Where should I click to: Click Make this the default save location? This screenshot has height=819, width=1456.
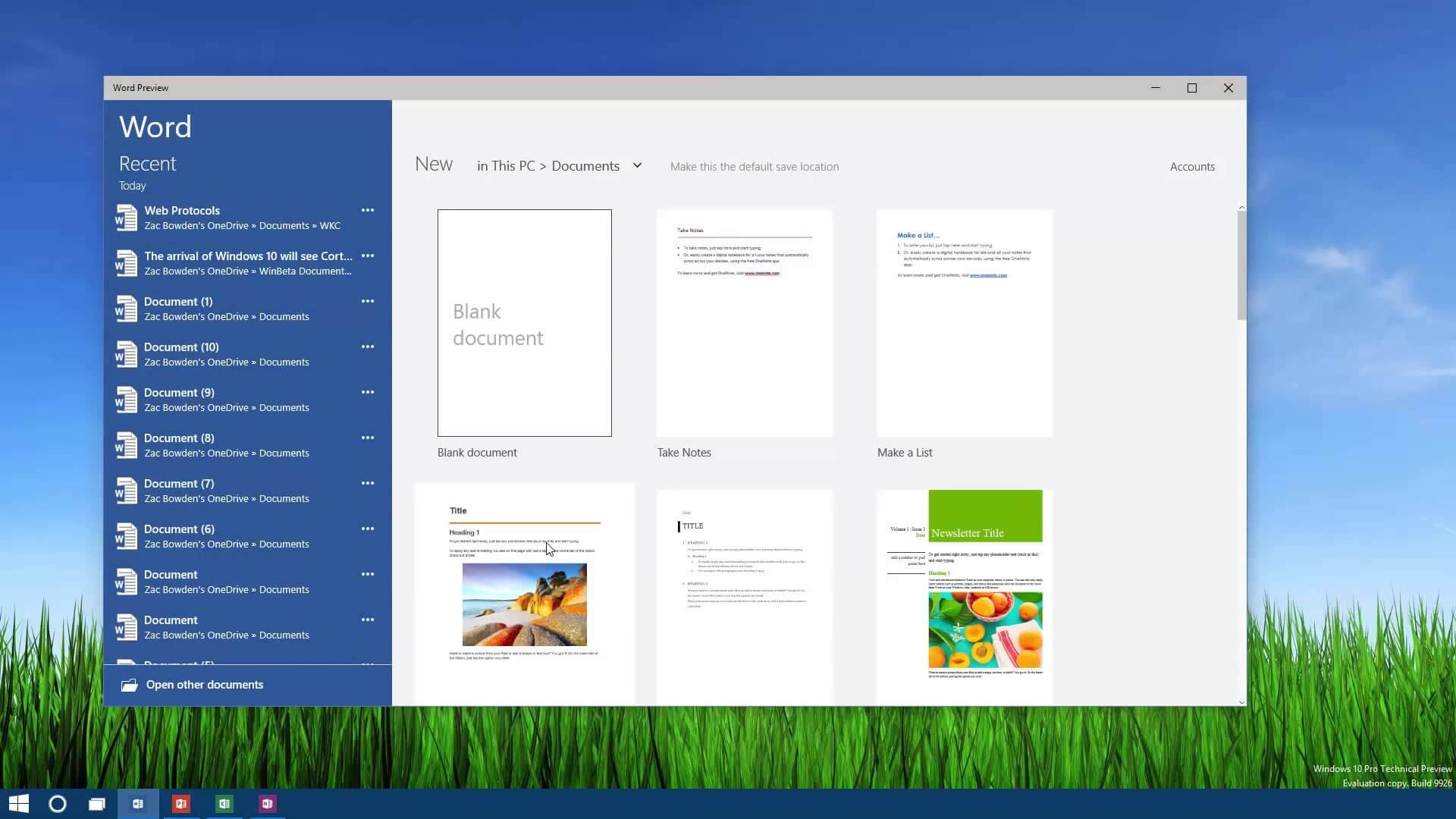pyautogui.click(x=754, y=167)
